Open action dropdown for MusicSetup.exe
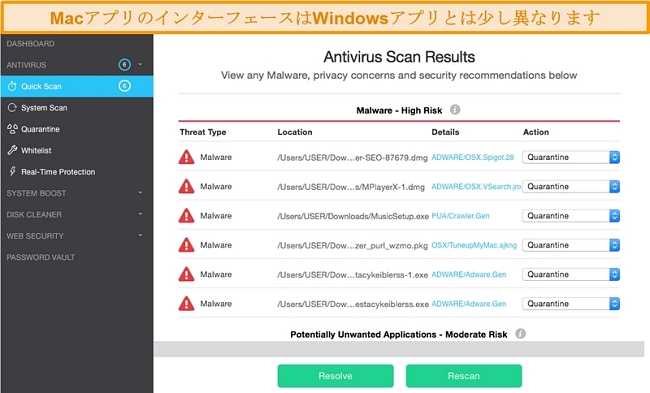The height and width of the screenshot is (393, 650). 571,216
